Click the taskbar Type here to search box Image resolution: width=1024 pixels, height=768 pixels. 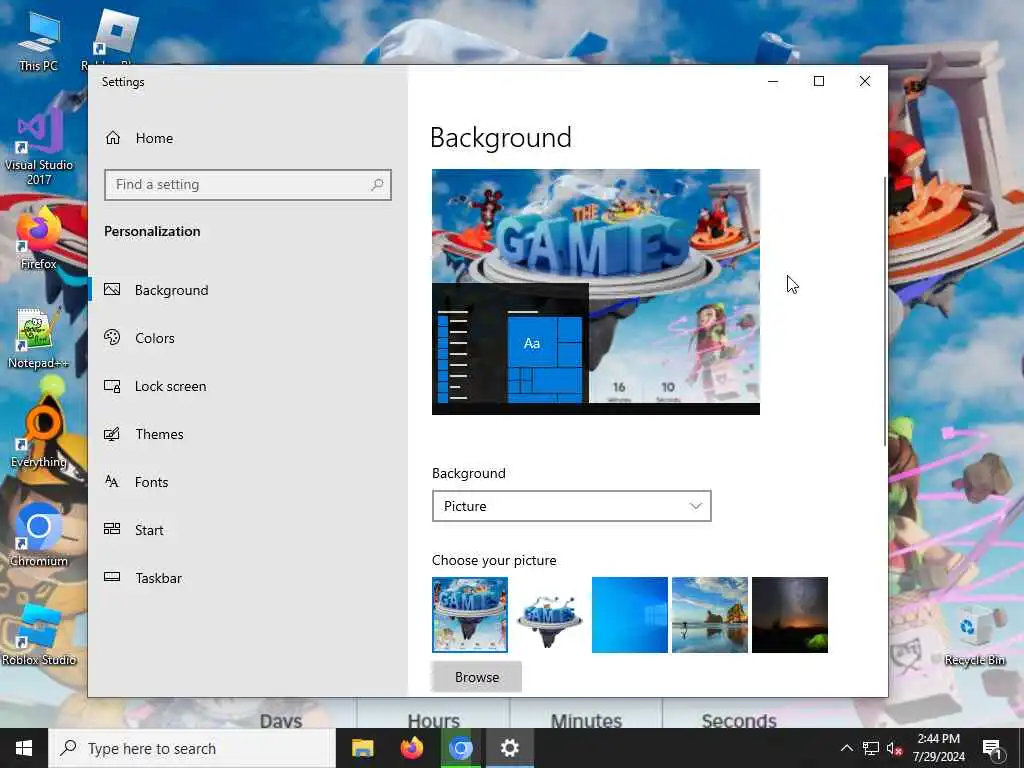(x=192, y=748)
